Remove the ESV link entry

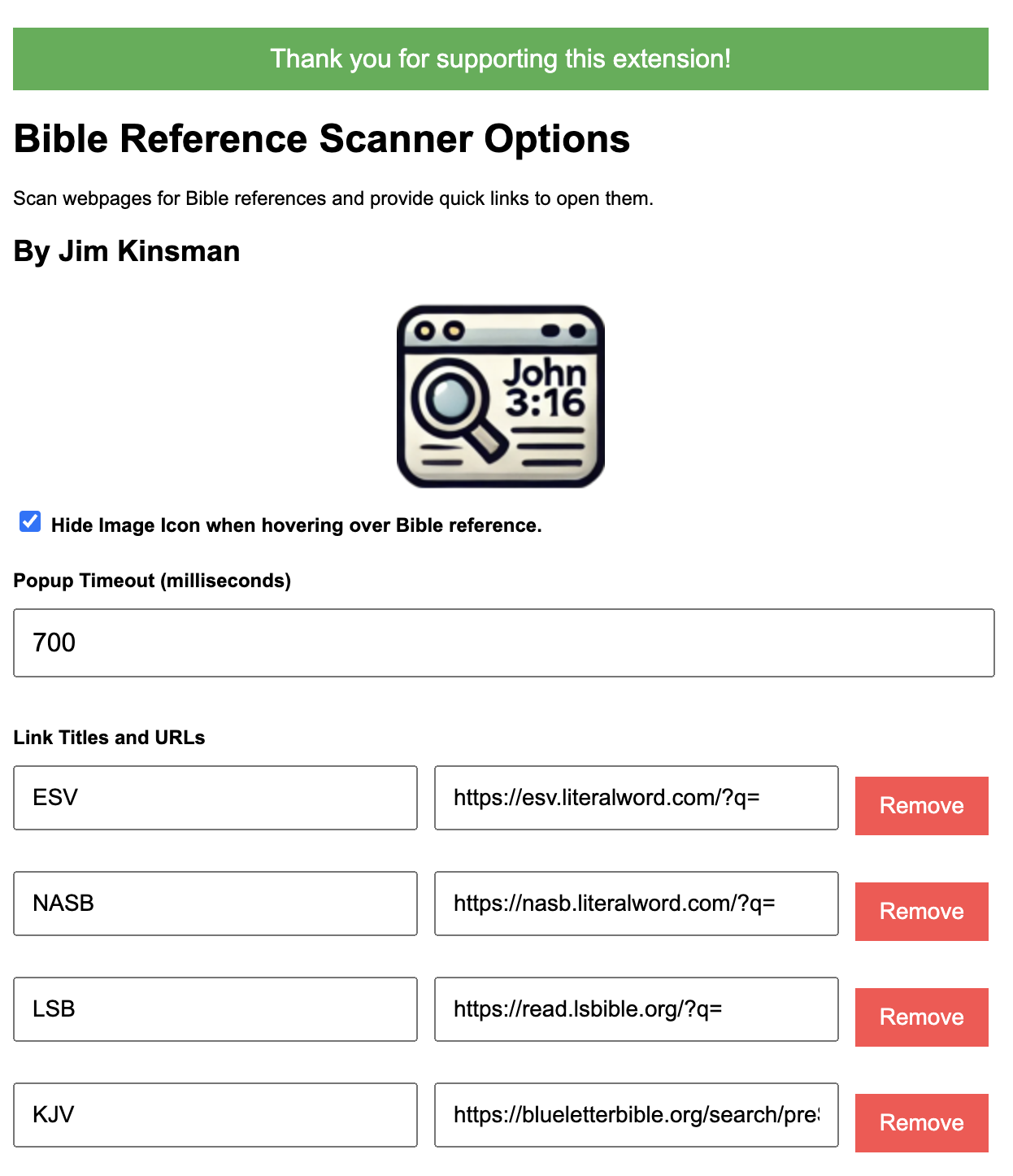pos(921,806)
